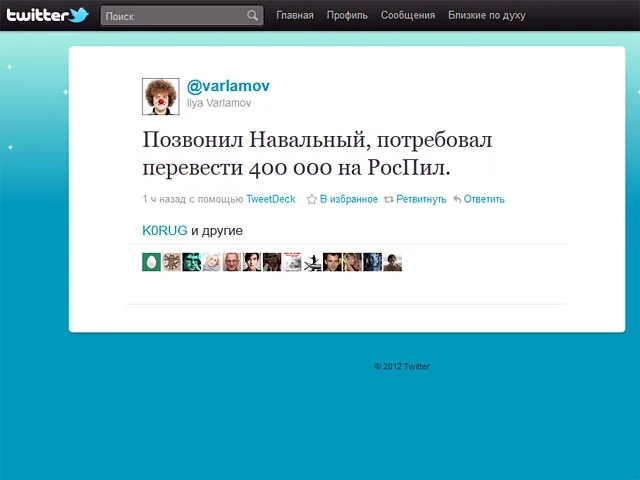
Task: Click the green-faced avatar in retweeters
Action: [x=191, y=262]
